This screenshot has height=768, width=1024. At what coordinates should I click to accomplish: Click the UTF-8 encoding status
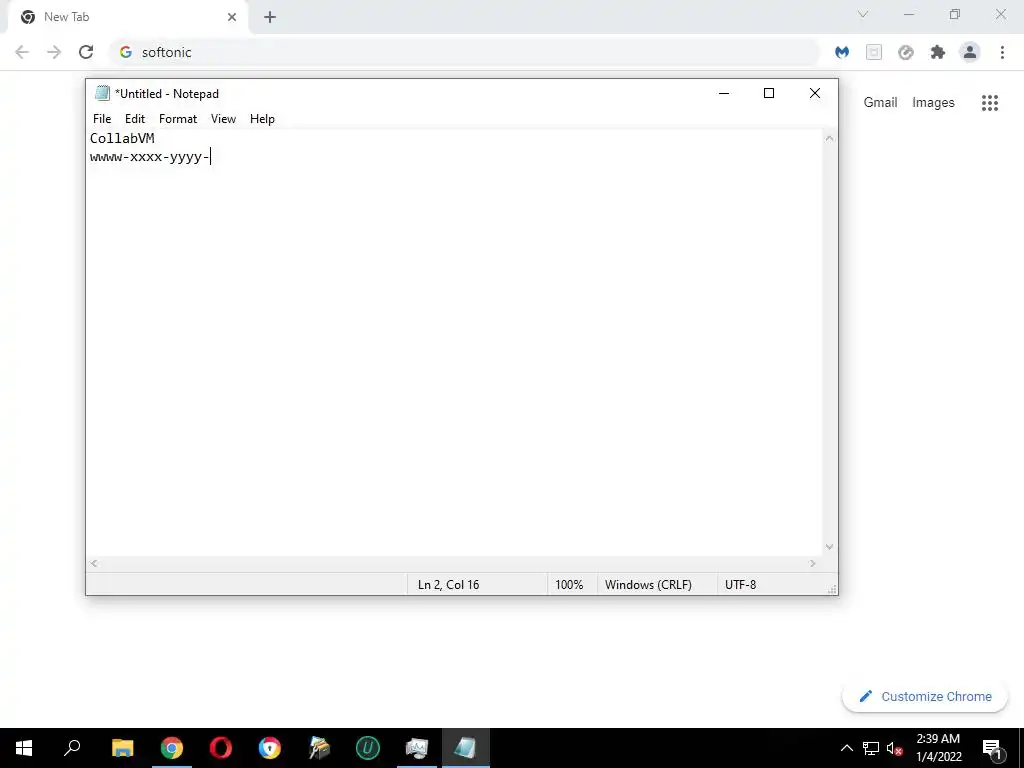pos(741,584)
